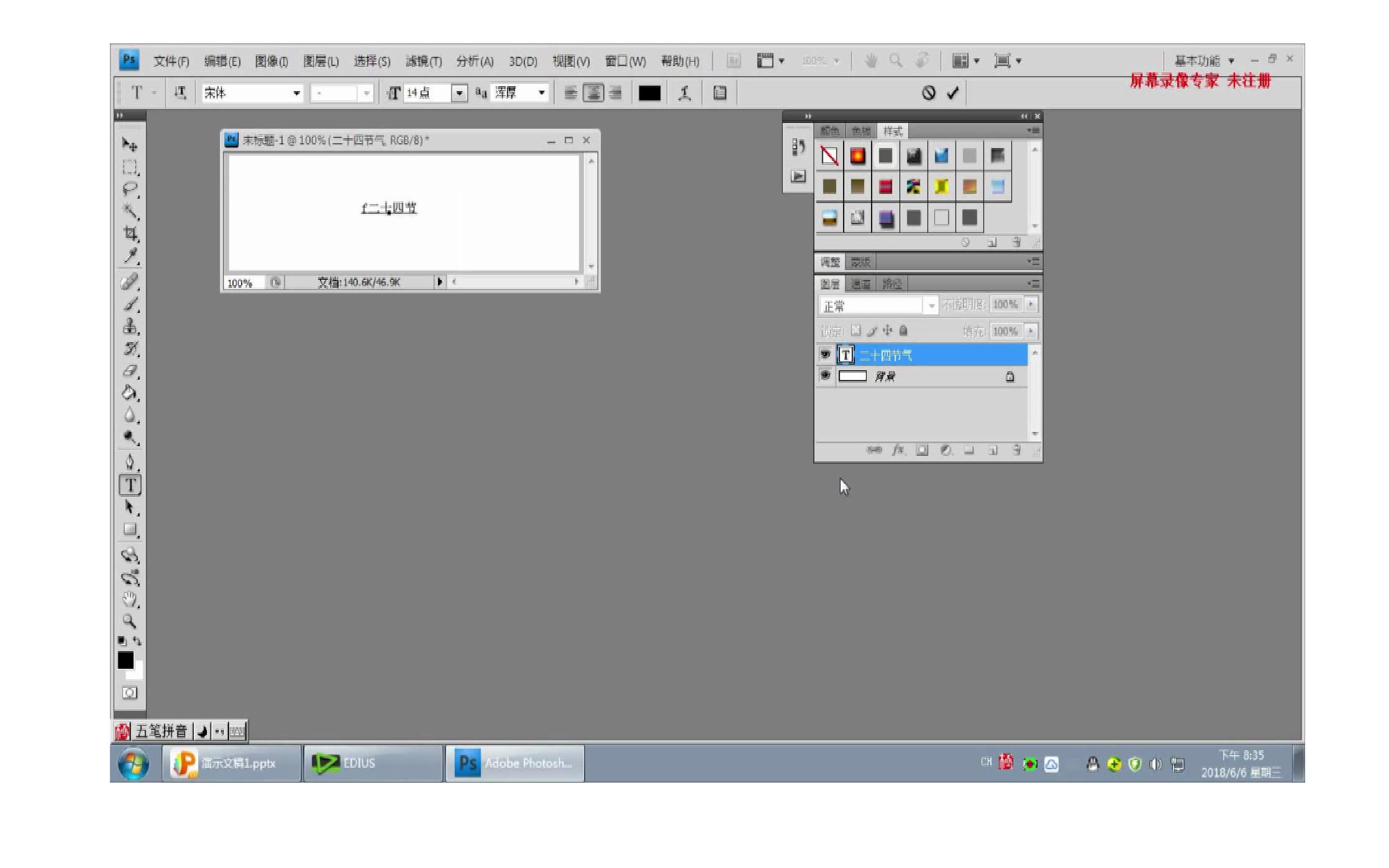Set text alignment to left
Viewport: 1389px width, 868px height.
571,93
